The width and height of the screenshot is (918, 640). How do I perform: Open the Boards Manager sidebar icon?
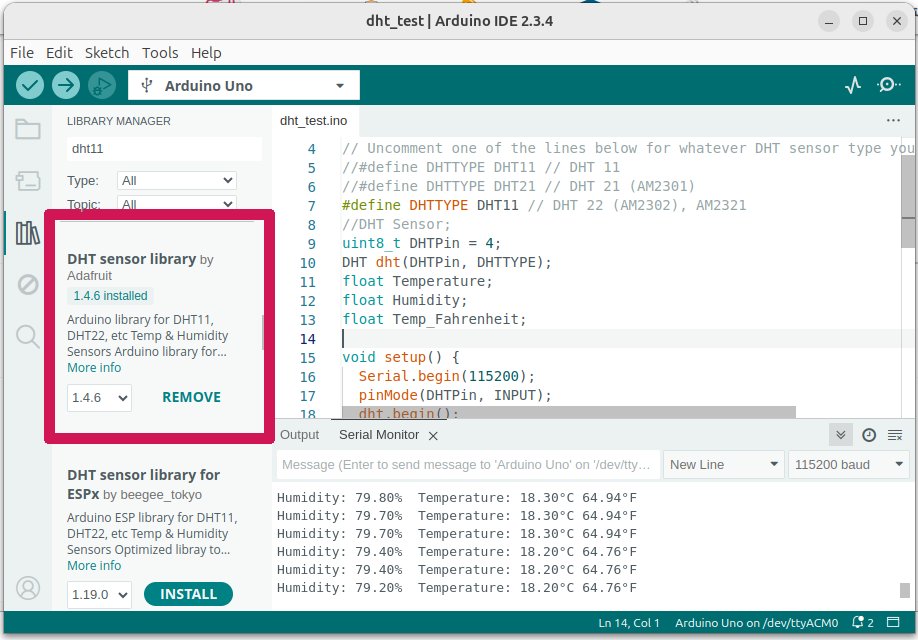[x=28, y=181]
